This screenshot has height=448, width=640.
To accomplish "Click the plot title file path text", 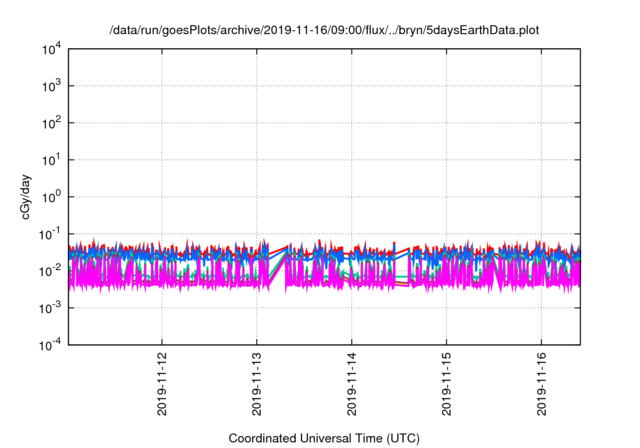I will [324, 31].
